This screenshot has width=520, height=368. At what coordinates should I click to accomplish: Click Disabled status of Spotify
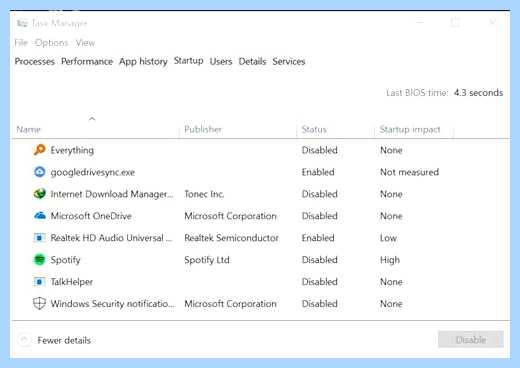pyautogui.click(x=320, y=260)
